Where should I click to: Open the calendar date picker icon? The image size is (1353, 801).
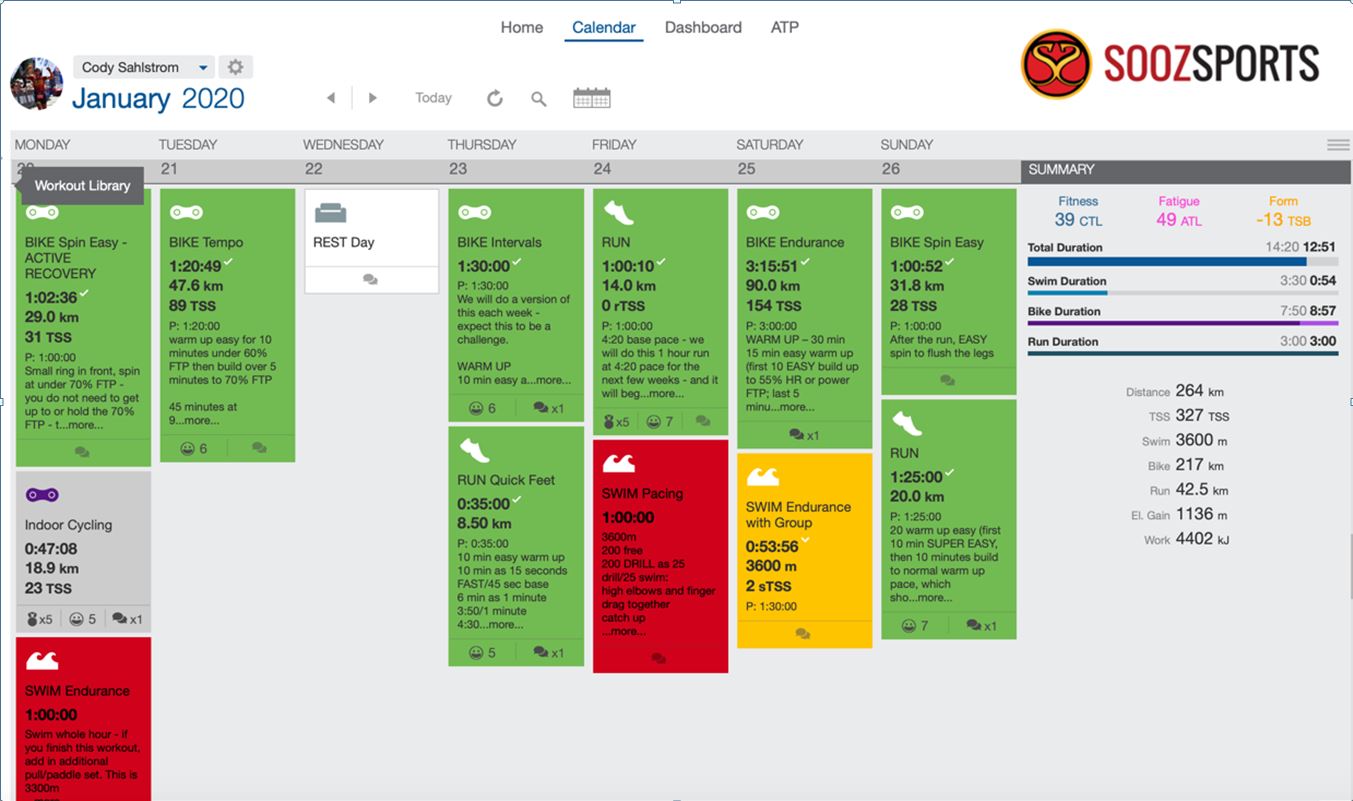point(591,98)
